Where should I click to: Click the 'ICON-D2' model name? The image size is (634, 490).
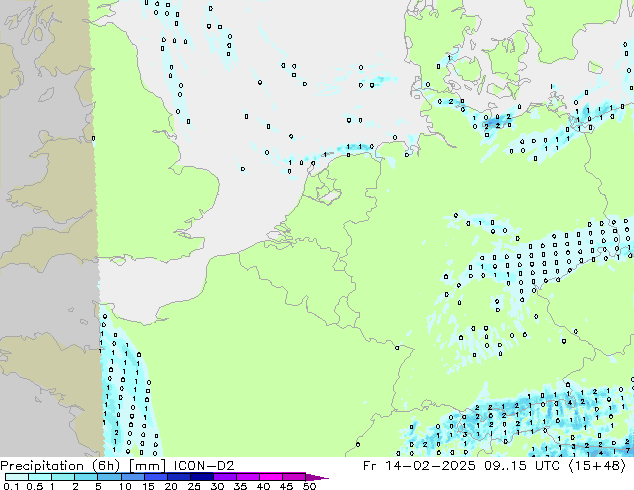click(x=204, y=466)
